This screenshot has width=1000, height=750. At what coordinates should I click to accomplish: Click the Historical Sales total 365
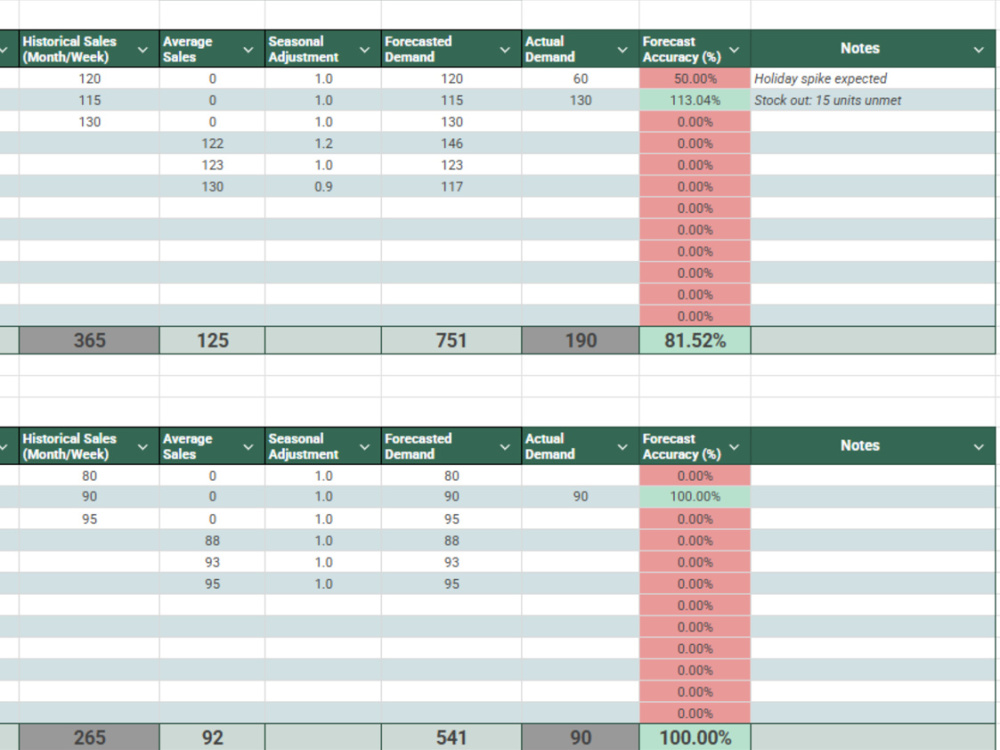coord(89,341)
